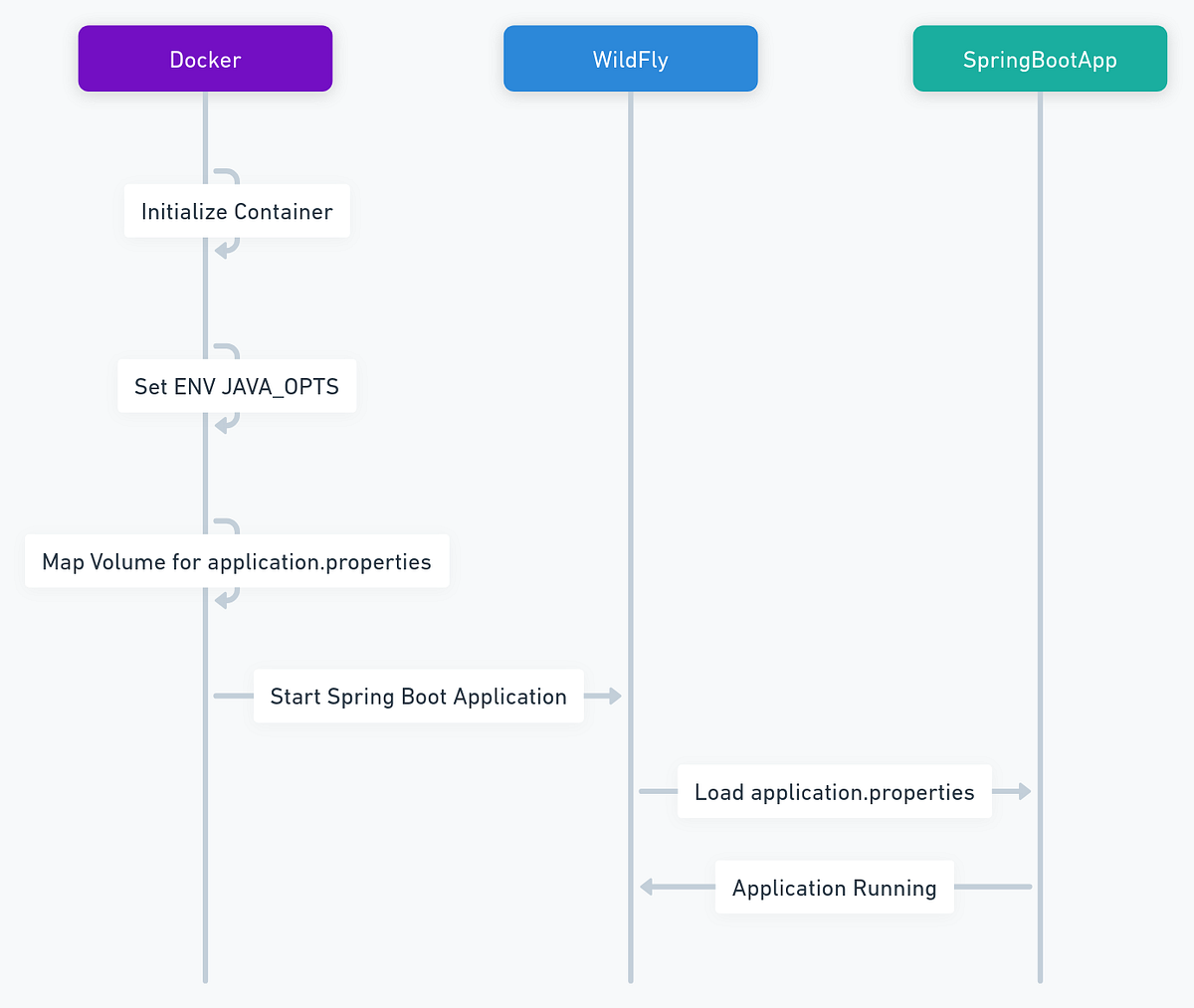Viewport: 1194px width, 1008px height.
Task: Toggle the Set ENV JAVA_OPTS label
Action: (237, 386)
